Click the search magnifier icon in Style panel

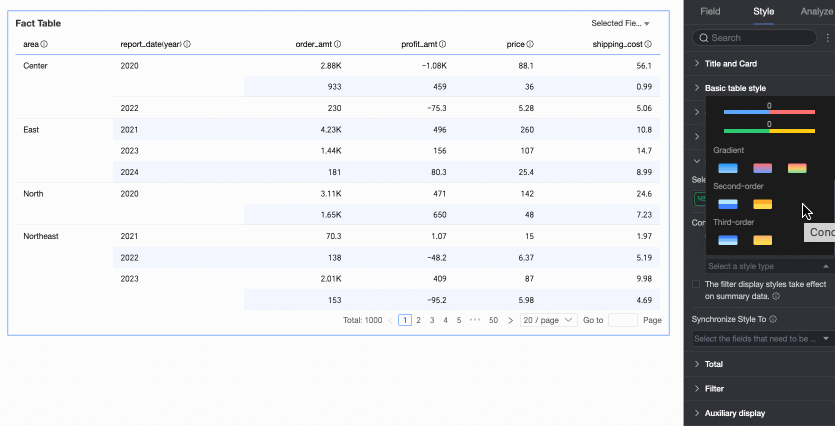[703, 38]
